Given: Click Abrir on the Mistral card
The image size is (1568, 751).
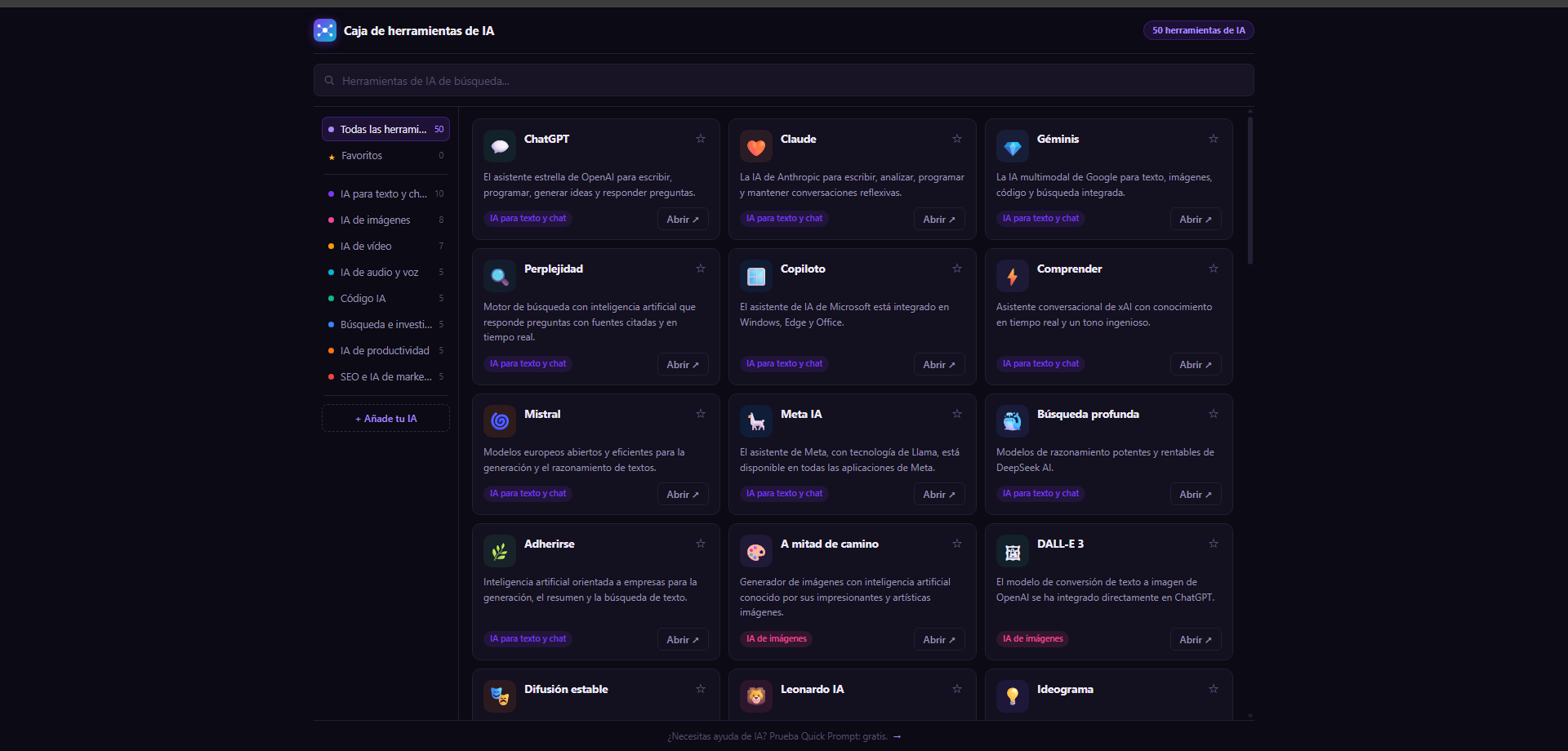Looking at the screenshot, I should pyautogui.click(x=683, y=494).
